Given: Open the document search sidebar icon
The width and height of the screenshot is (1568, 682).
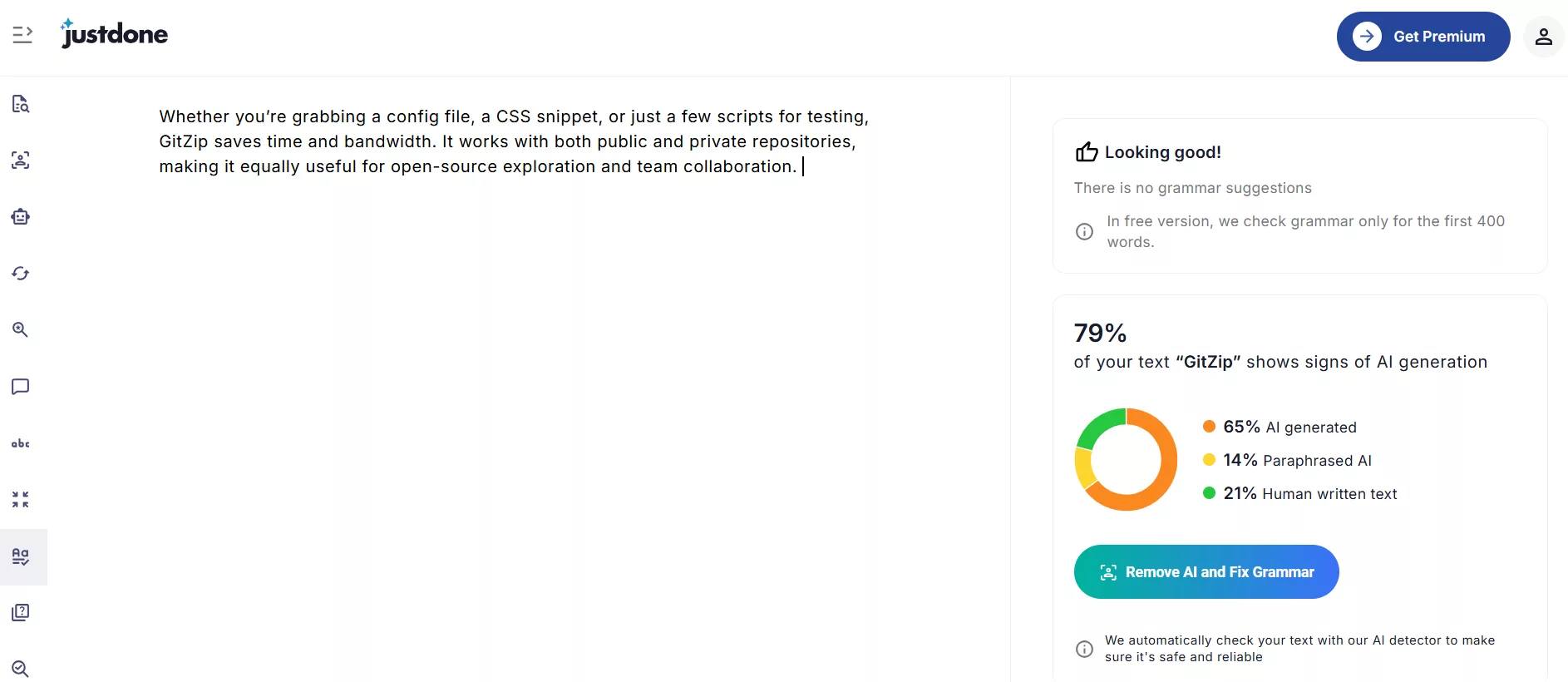Looking at the screenshot, I should click(x=21, y=104).
